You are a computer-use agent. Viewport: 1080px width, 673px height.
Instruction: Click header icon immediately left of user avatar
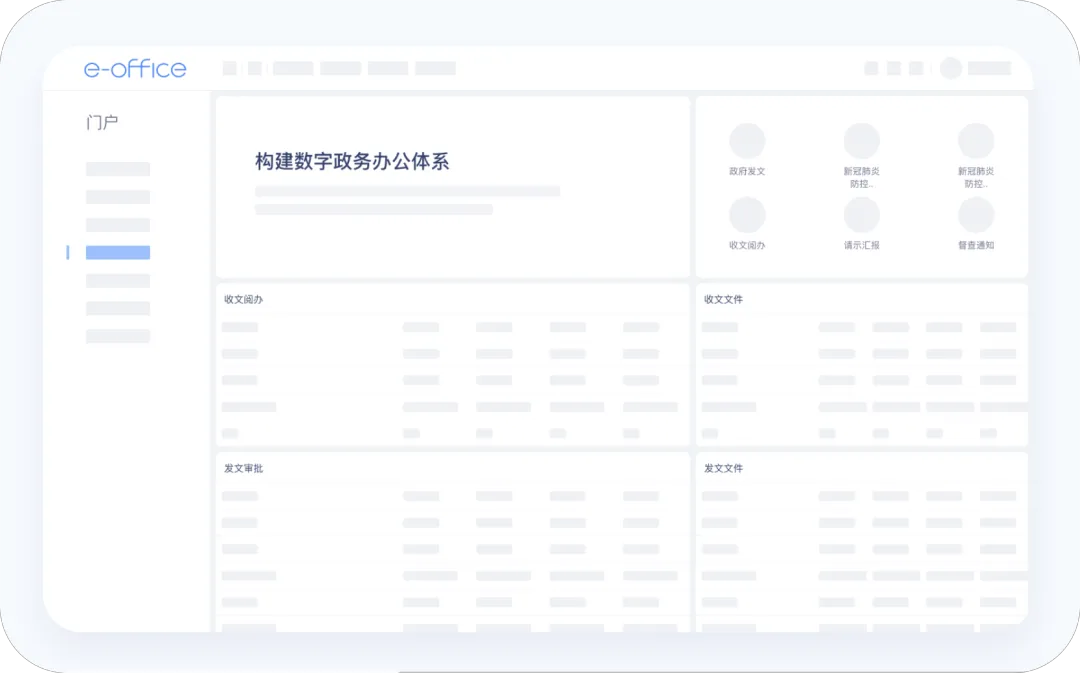pos(916,68)
